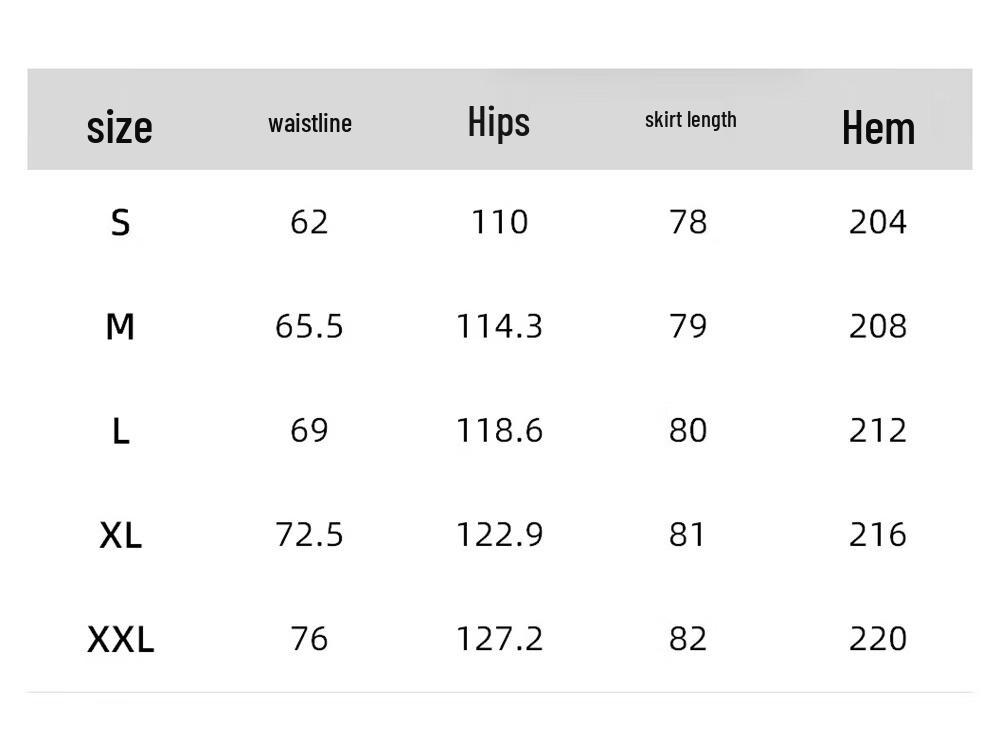Select the S size row label
This screenshot has height=750, width=1000.
(x=120, y=222)
